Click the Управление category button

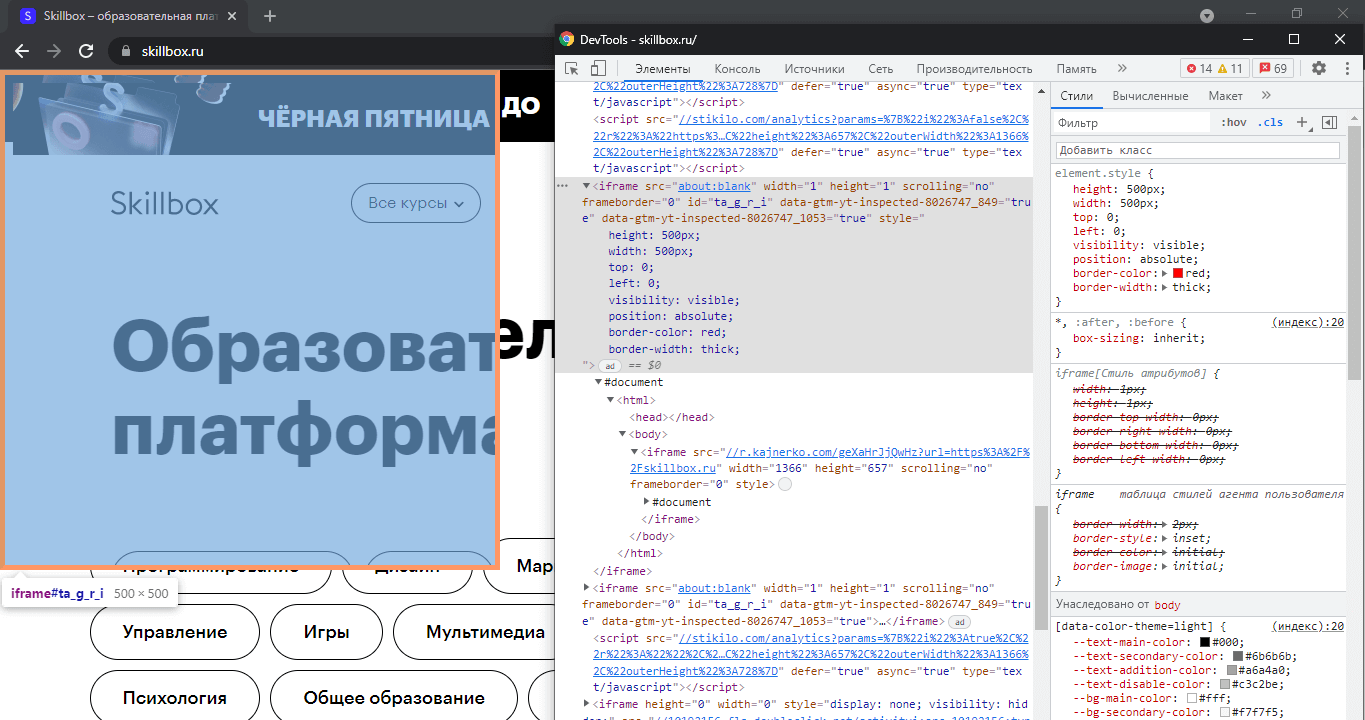click(x=175, y=632)
